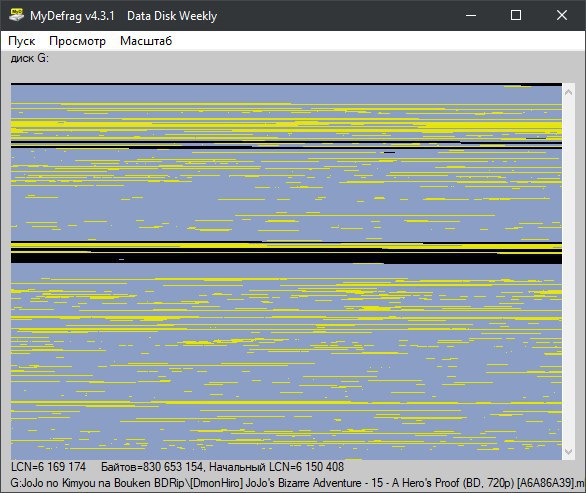
Task: Click the MyDefrag v4.3.1 title text
Action: click(72, 16)
